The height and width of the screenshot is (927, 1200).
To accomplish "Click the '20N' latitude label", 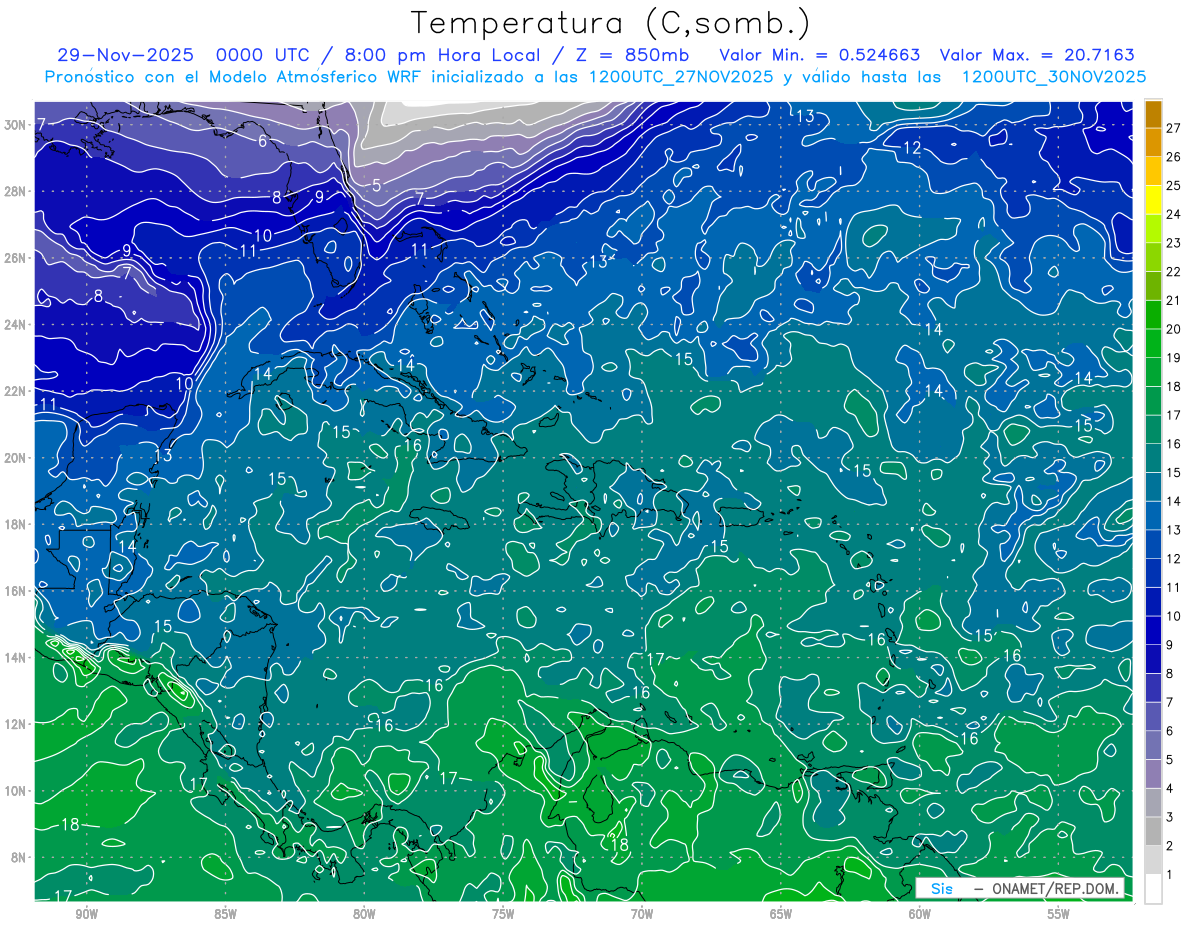I will [x=16, y=458].
